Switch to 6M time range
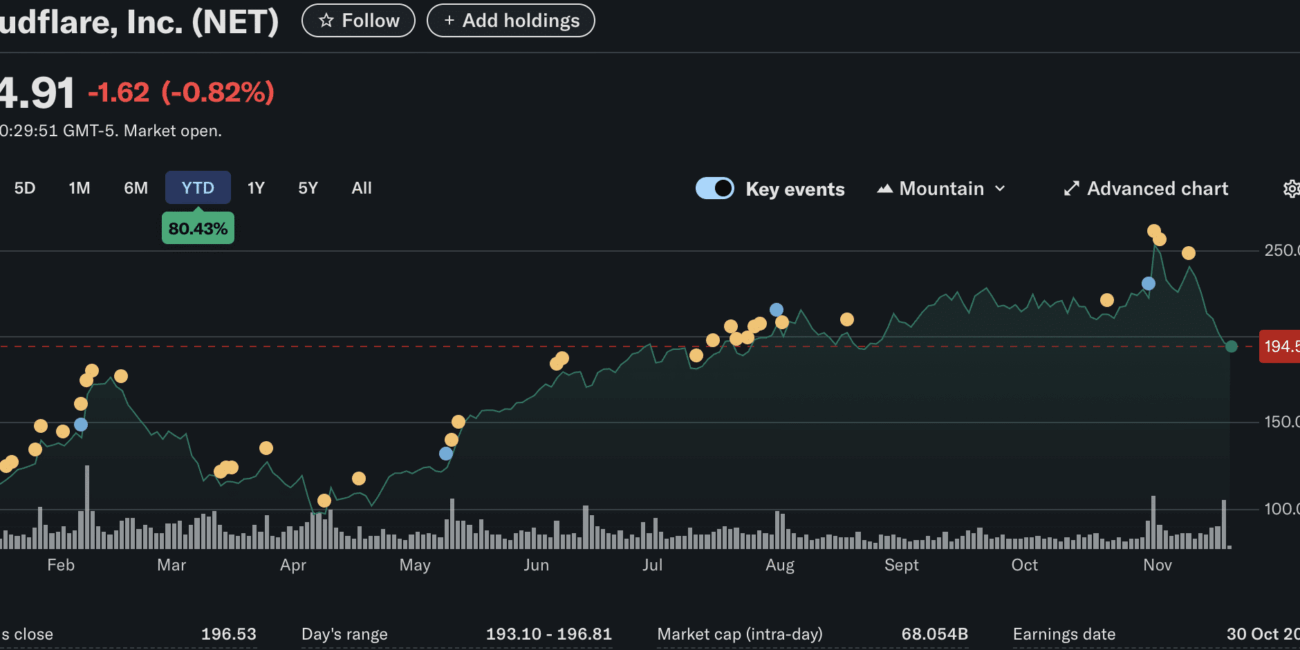1300x650 pixels. point(136,188)
